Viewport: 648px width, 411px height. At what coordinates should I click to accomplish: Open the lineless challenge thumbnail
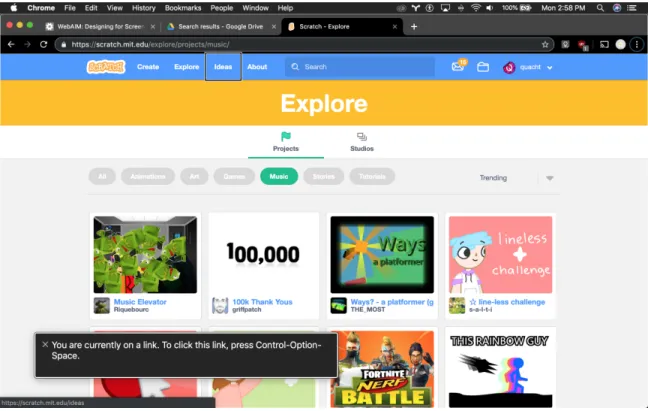(500, 254)
